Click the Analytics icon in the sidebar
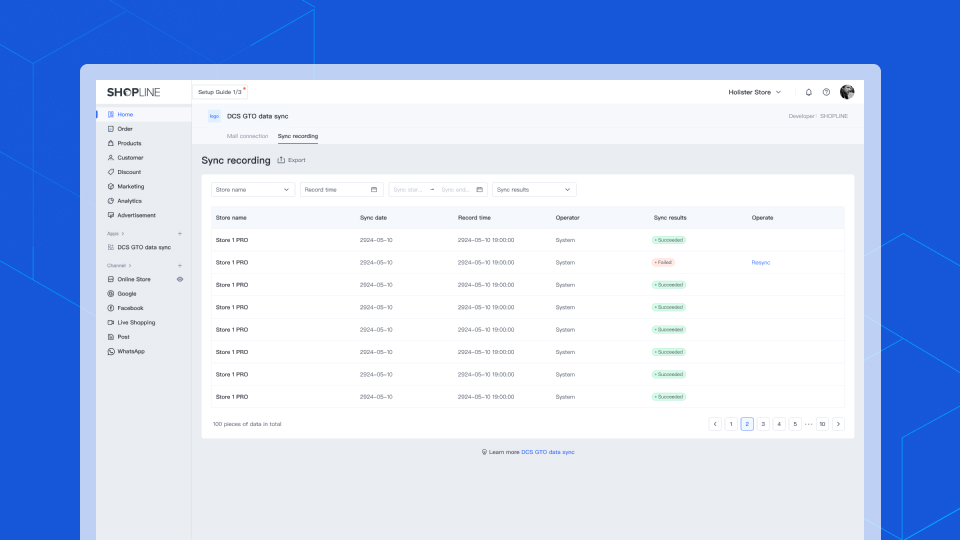Viewport: 960px width, 540px height. (110, 201)
